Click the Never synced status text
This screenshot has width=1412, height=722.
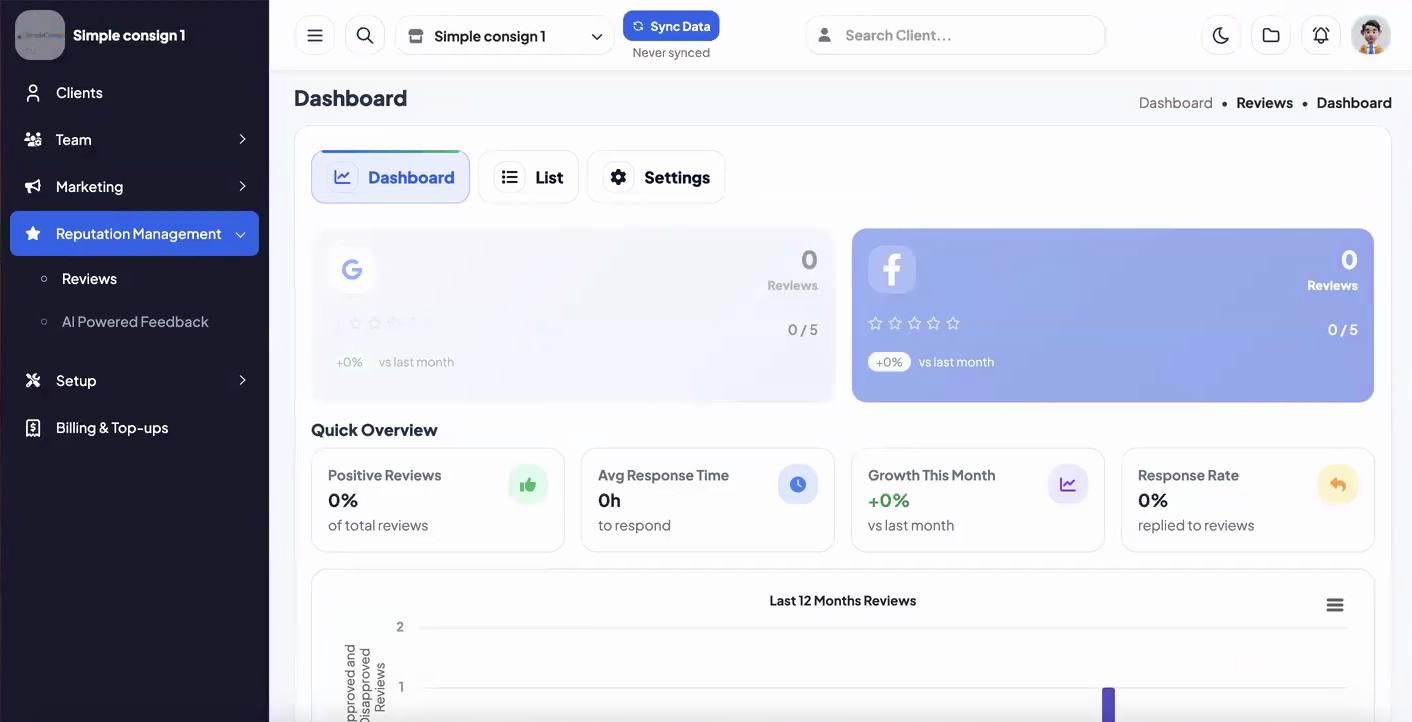(671, 53)
